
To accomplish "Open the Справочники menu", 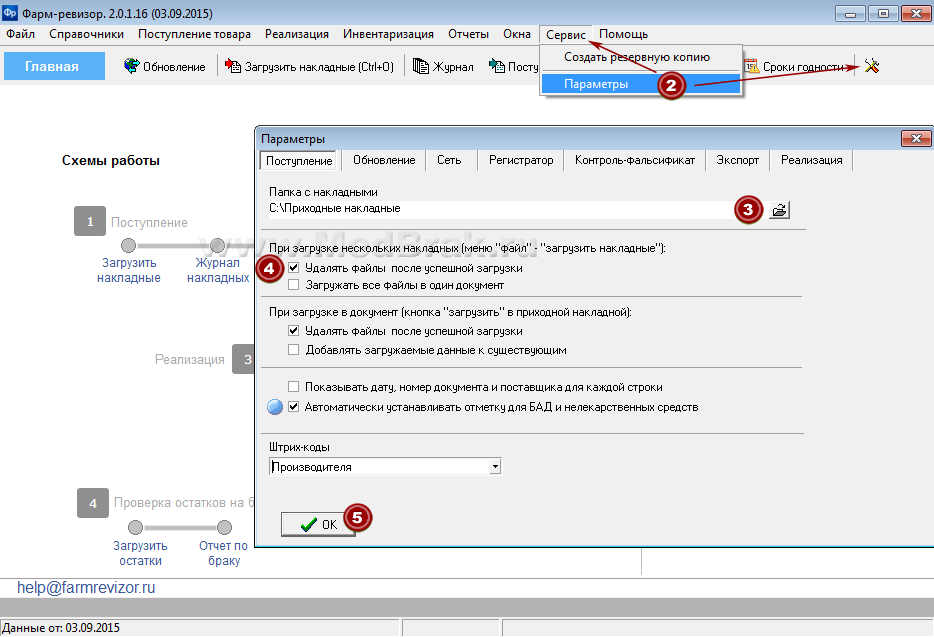I will click(x=86, y=34).
